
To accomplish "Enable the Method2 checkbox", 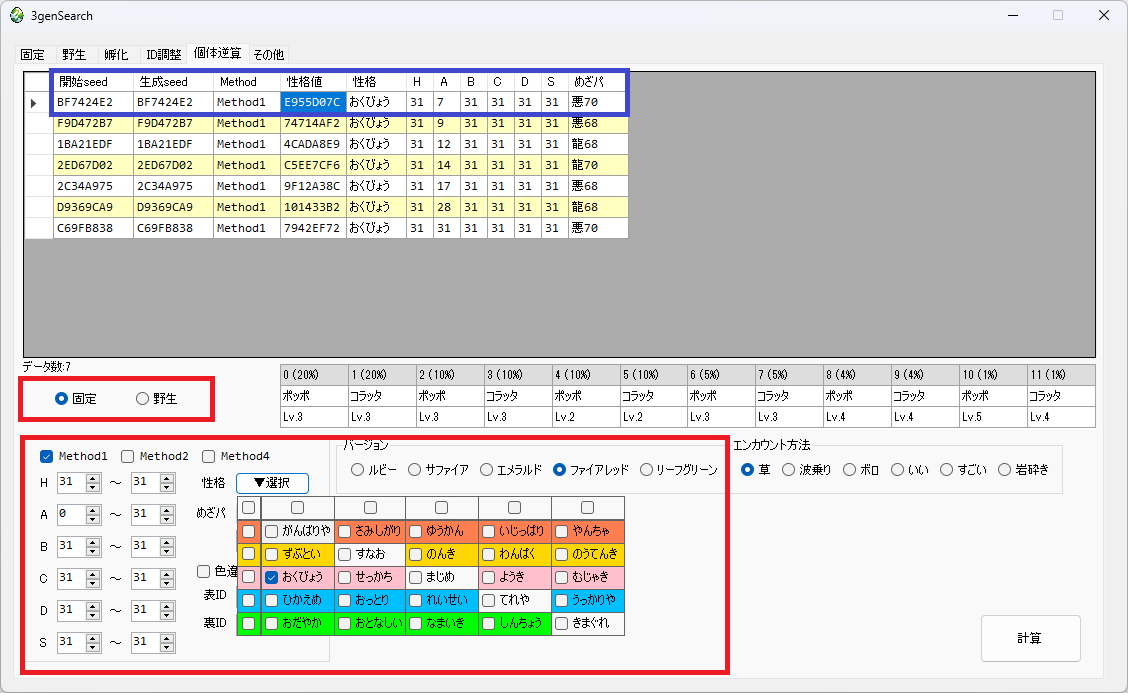I will (x=127, y=456).
